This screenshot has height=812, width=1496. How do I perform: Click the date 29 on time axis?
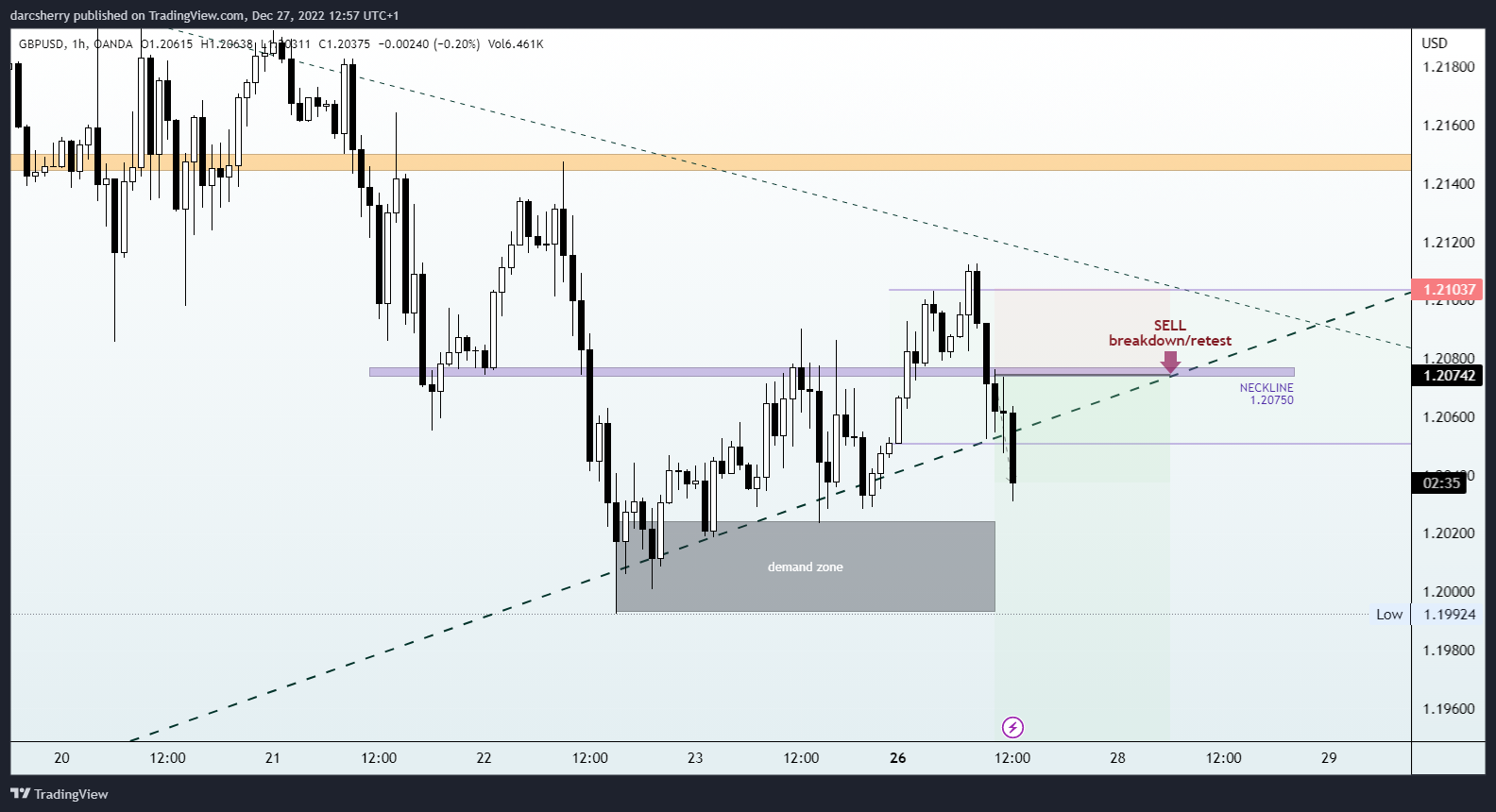pos(1329,758)
